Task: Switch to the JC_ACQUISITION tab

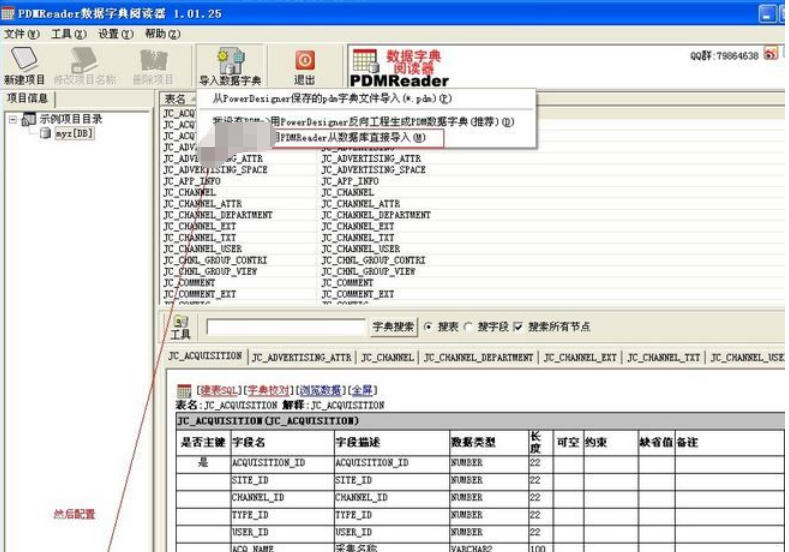Action: click(205, 356)
